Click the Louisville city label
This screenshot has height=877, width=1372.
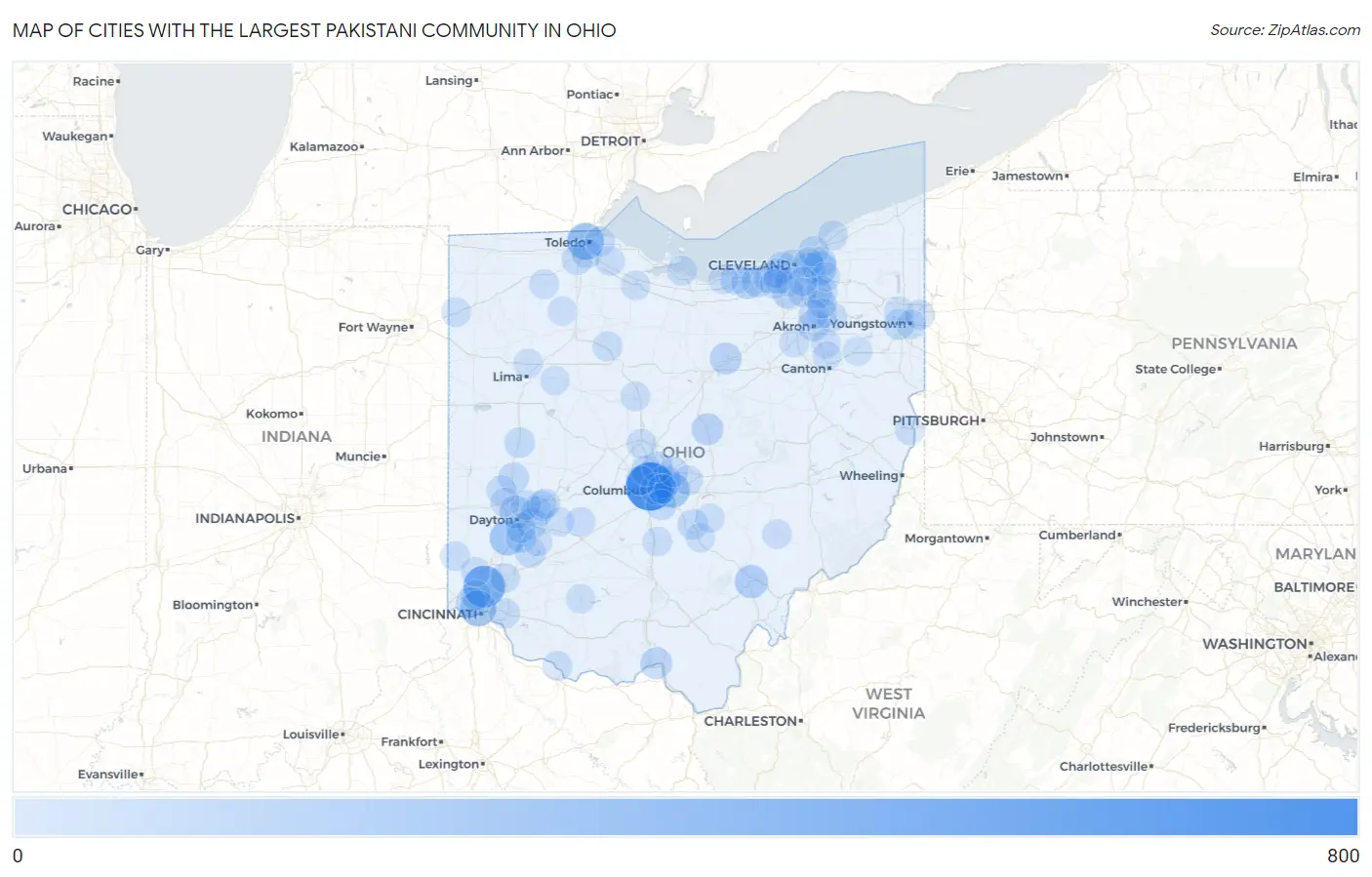pyautogui.click(x=310, y=734)
